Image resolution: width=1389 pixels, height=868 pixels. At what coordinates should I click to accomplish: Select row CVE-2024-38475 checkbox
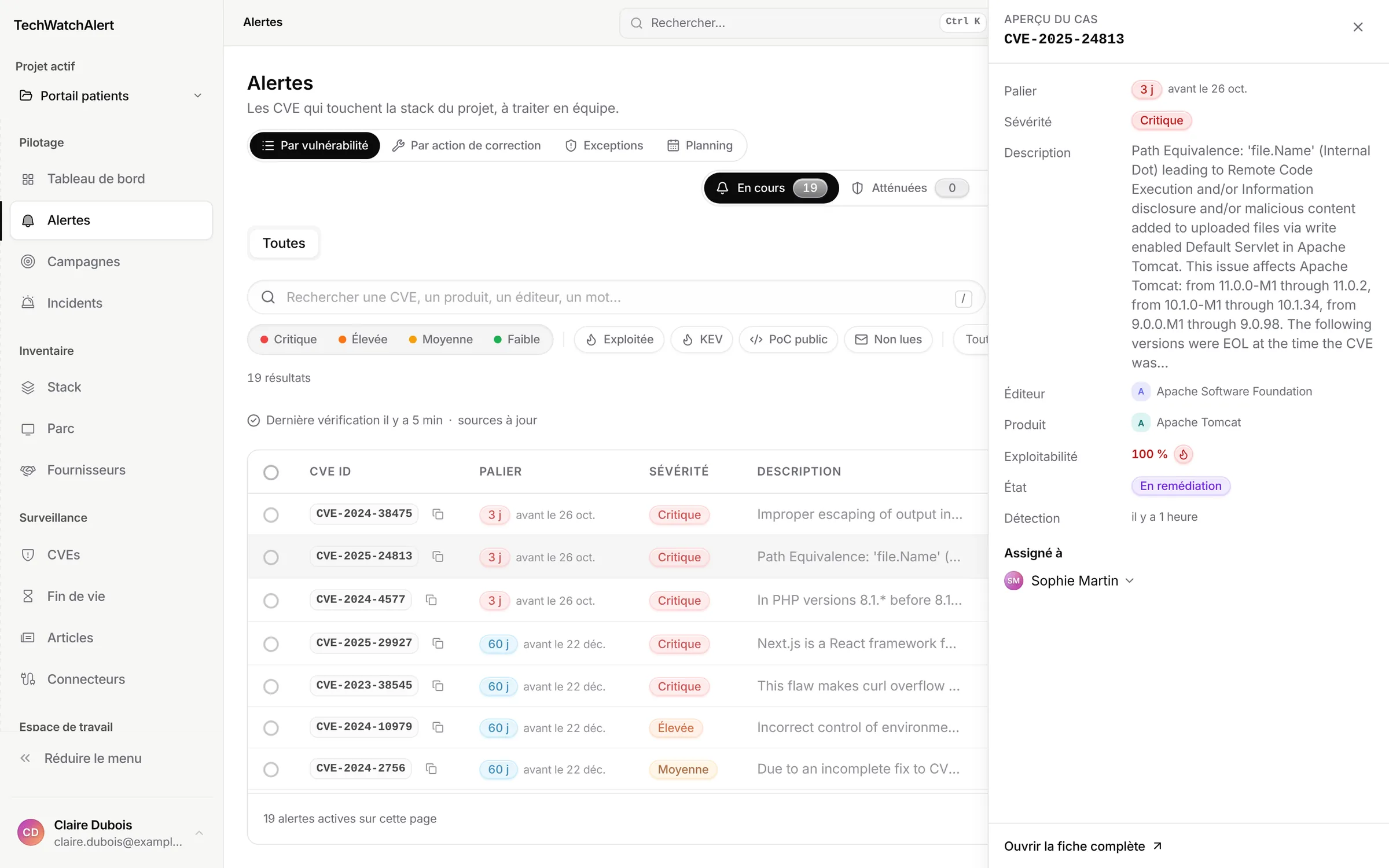coord(271,515)
